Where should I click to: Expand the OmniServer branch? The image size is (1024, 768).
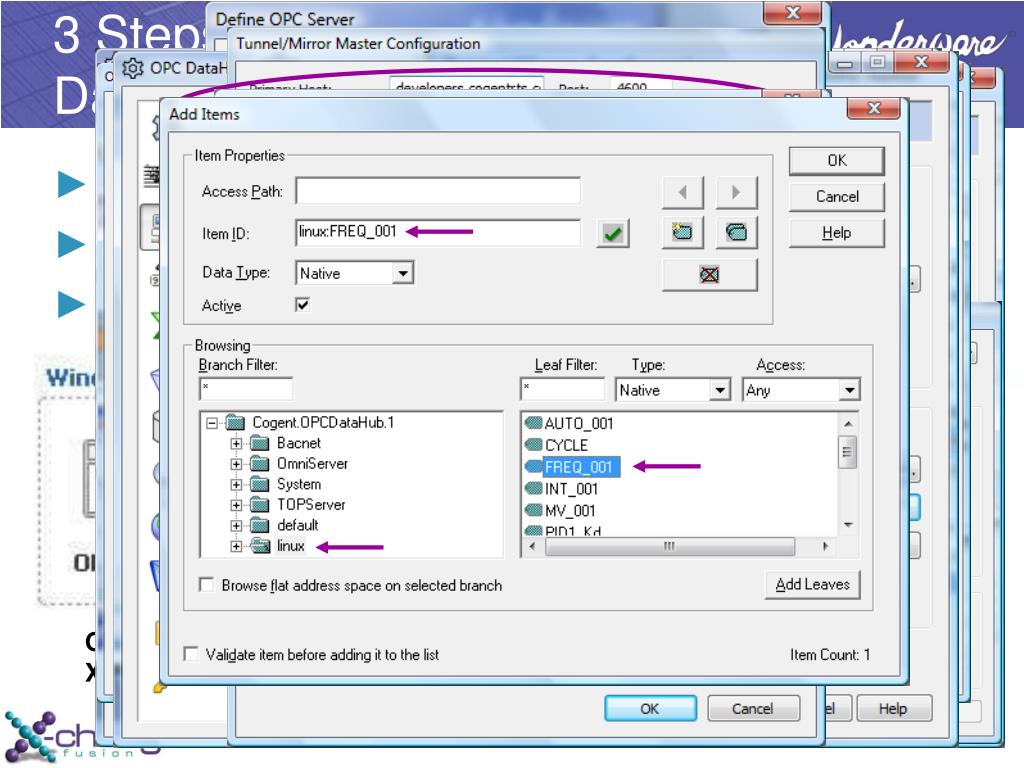pos(236,464)
